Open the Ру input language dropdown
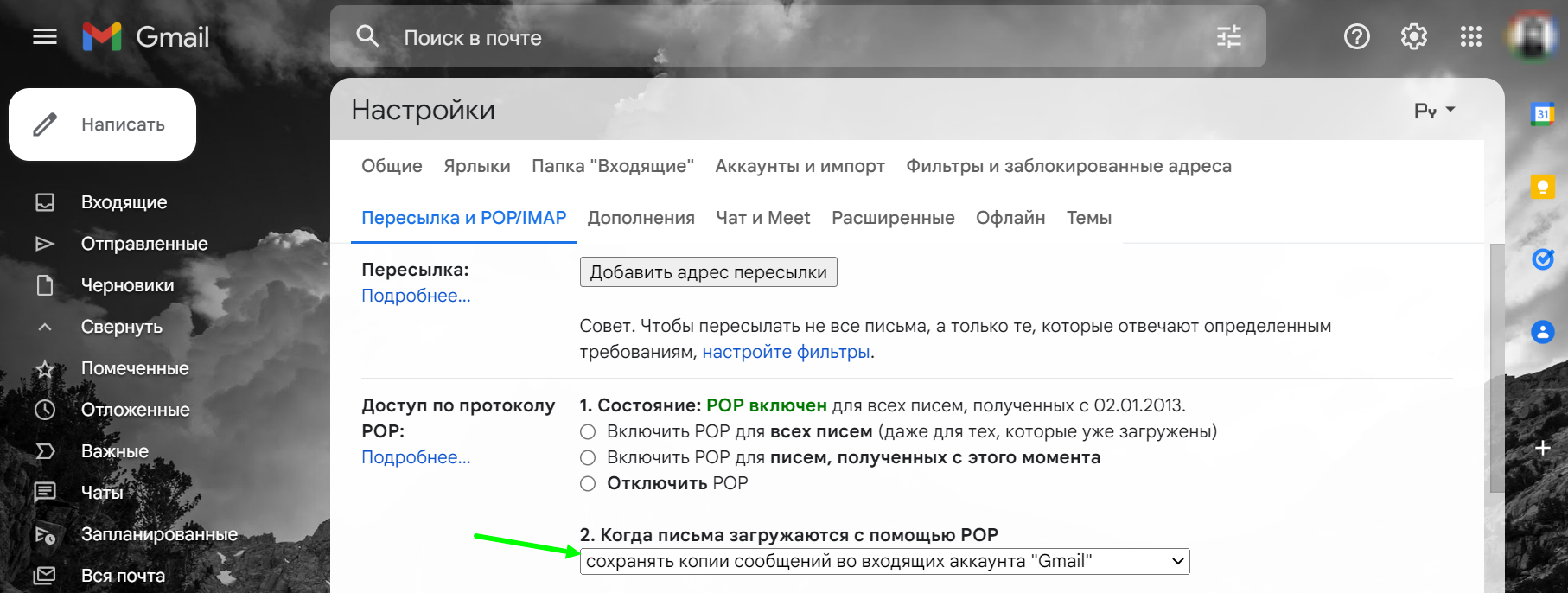 tap(1435, 111)
